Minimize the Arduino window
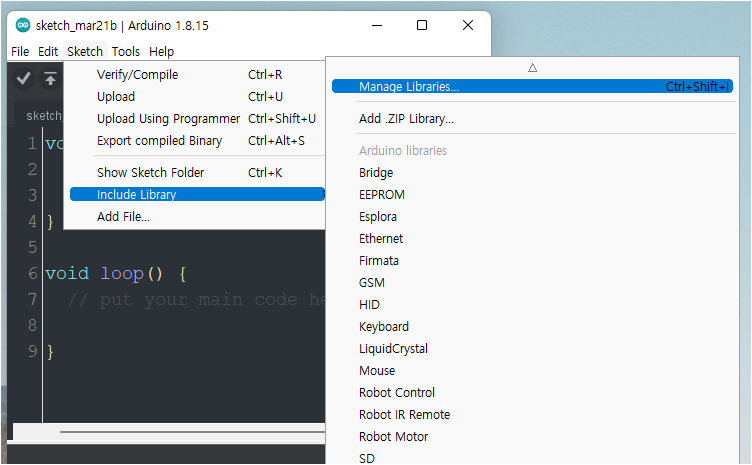752x465 pixels. pyautogui.click(x=377, y=25)
